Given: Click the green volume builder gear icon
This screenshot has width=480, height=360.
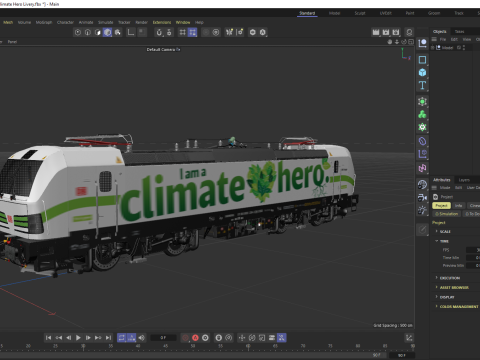Looking at the screenshot, I should click(x=422, y=127).
